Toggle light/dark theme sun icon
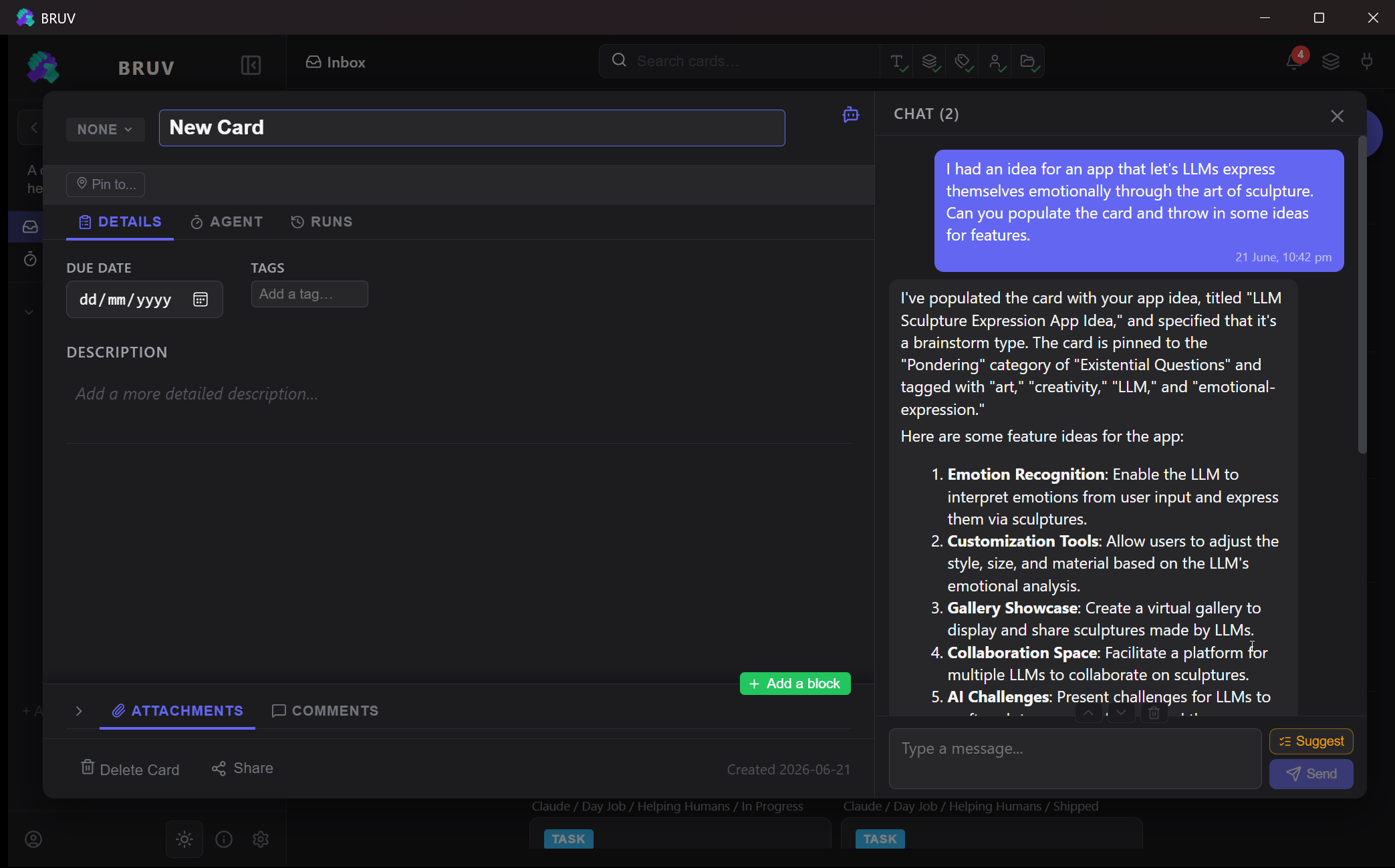The image size is (1395, 868). click(184, 839)
